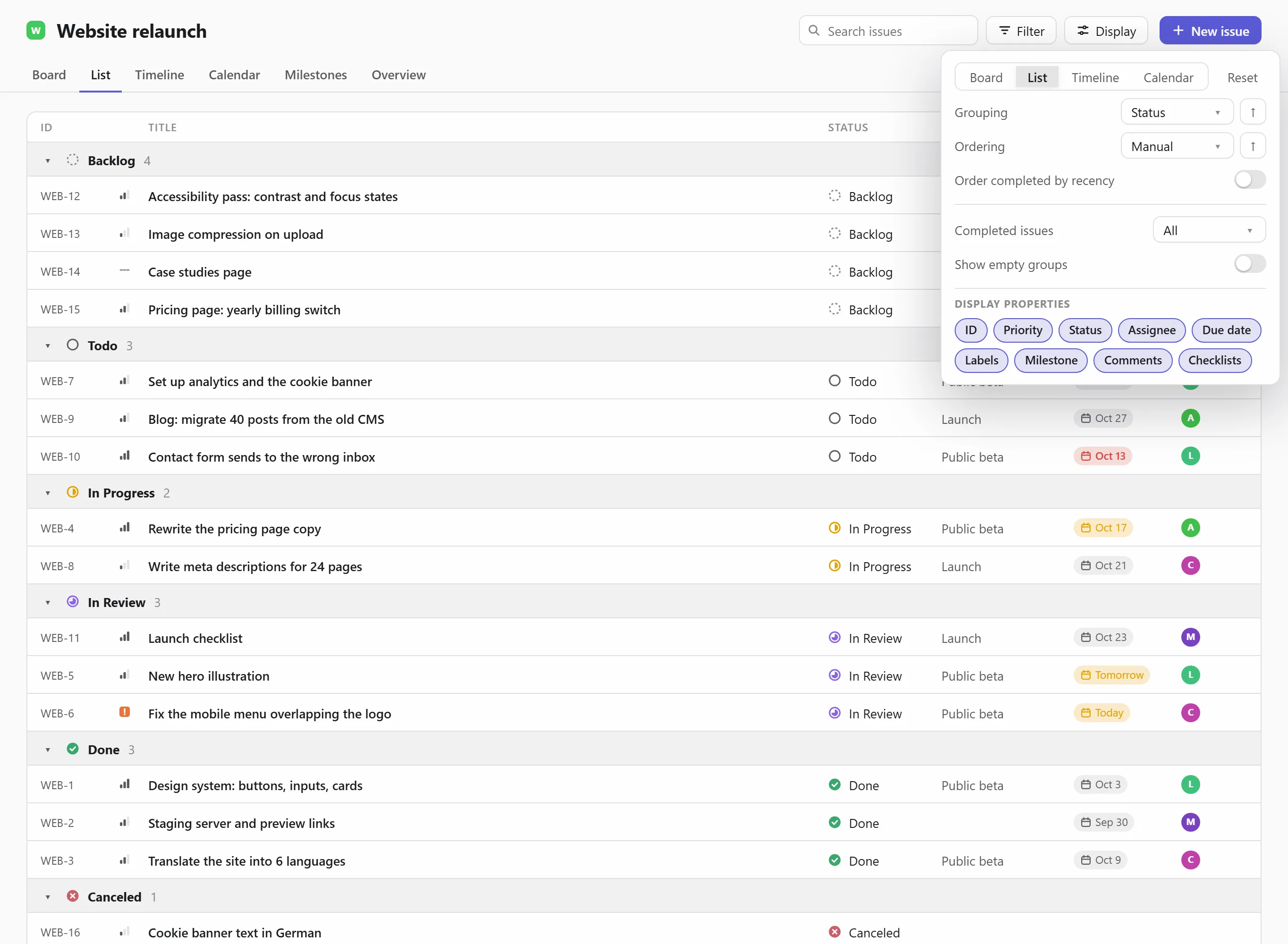Turn on Show empty groups
Image resolution: width=1288 pixels, height=944 pixels.
coord(1249,264)
